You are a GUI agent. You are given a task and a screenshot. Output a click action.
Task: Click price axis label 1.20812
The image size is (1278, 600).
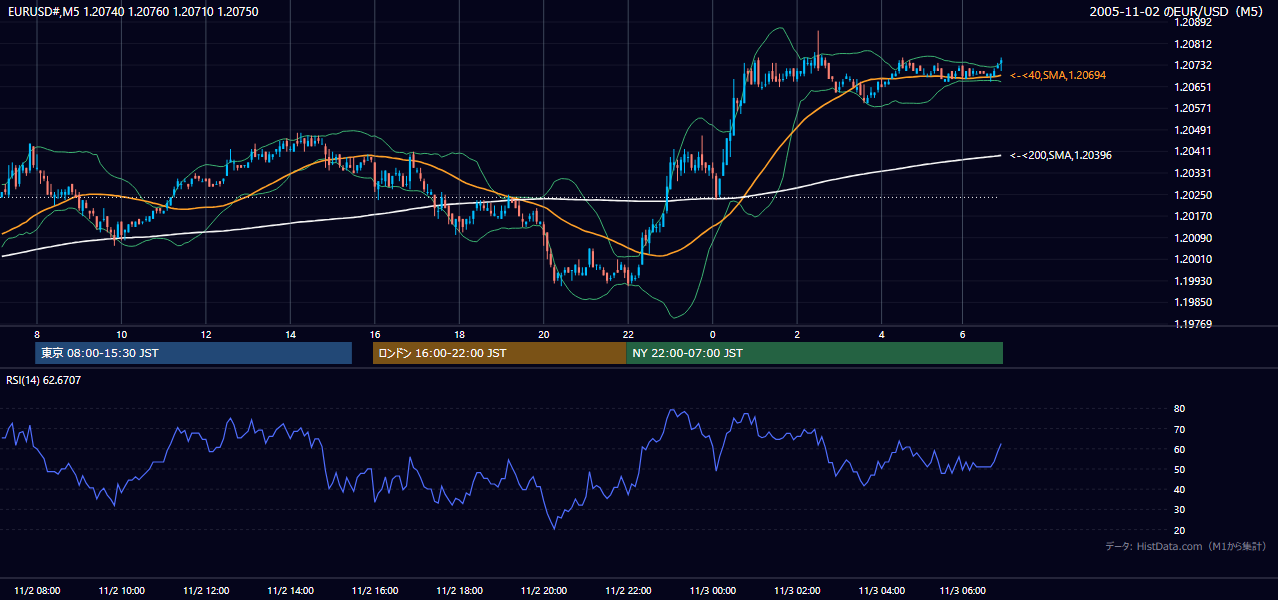(x=1193, y=44)
